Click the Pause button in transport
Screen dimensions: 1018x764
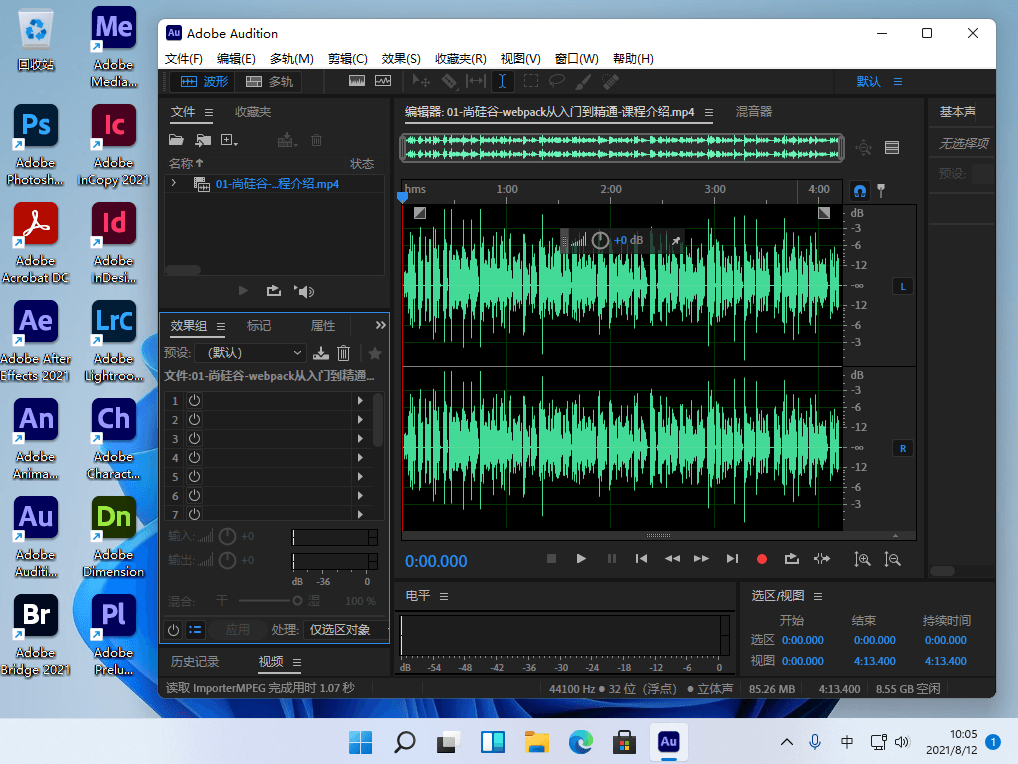tap(612, 558)
